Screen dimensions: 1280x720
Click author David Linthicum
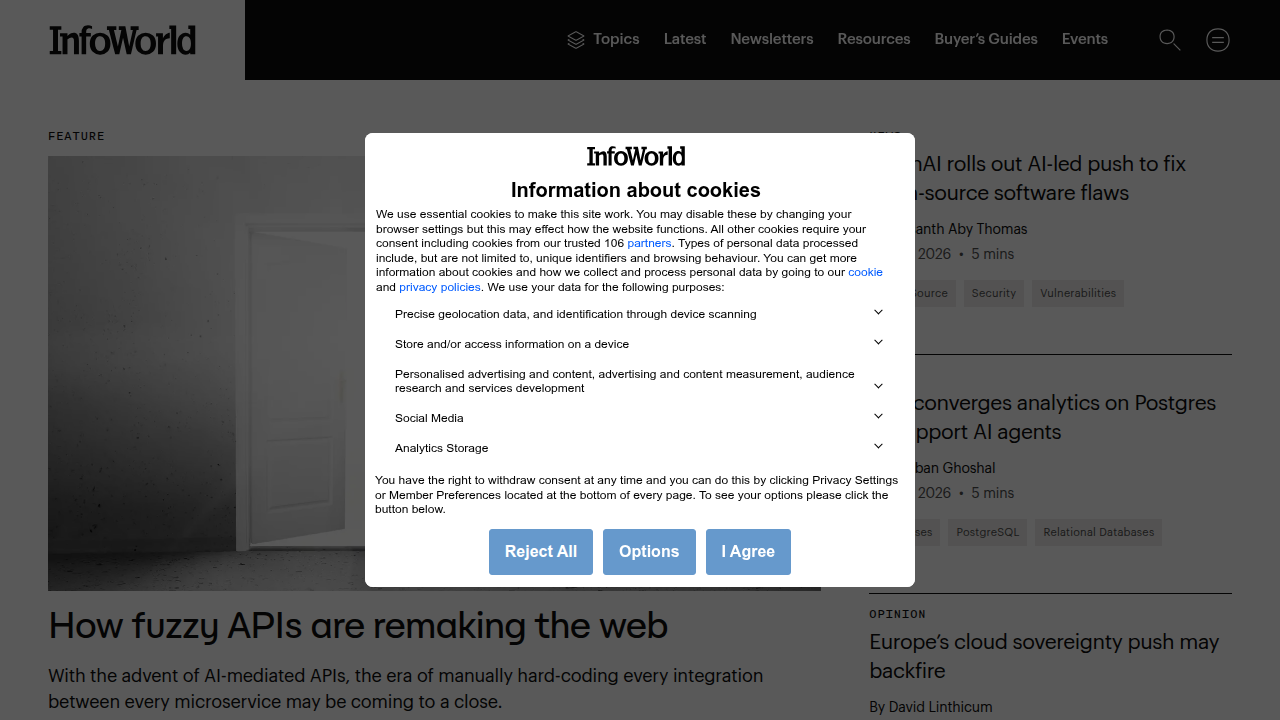tap(940, 707)
